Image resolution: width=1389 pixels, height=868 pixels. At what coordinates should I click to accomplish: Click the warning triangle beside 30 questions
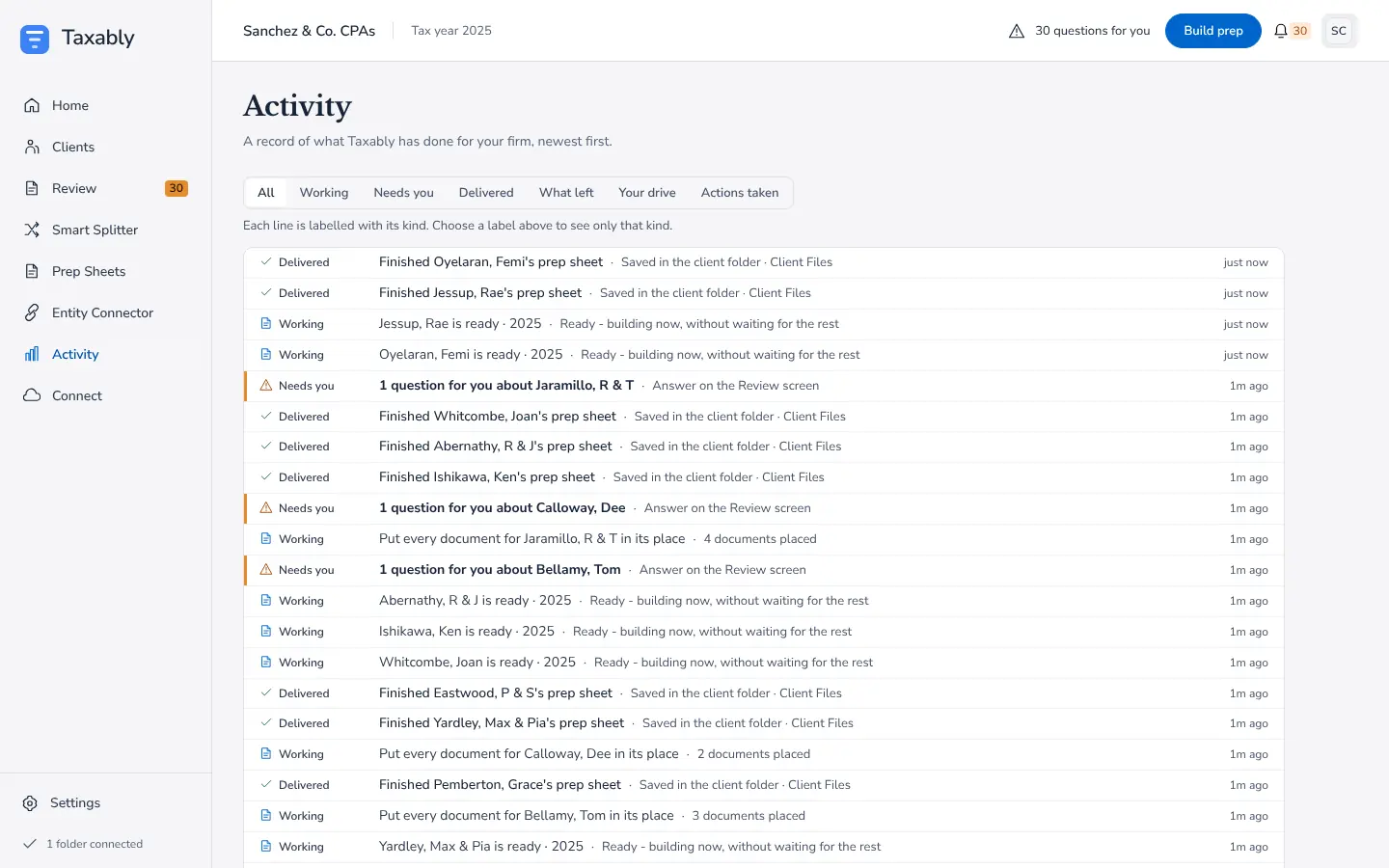[x=1017, y=31]
